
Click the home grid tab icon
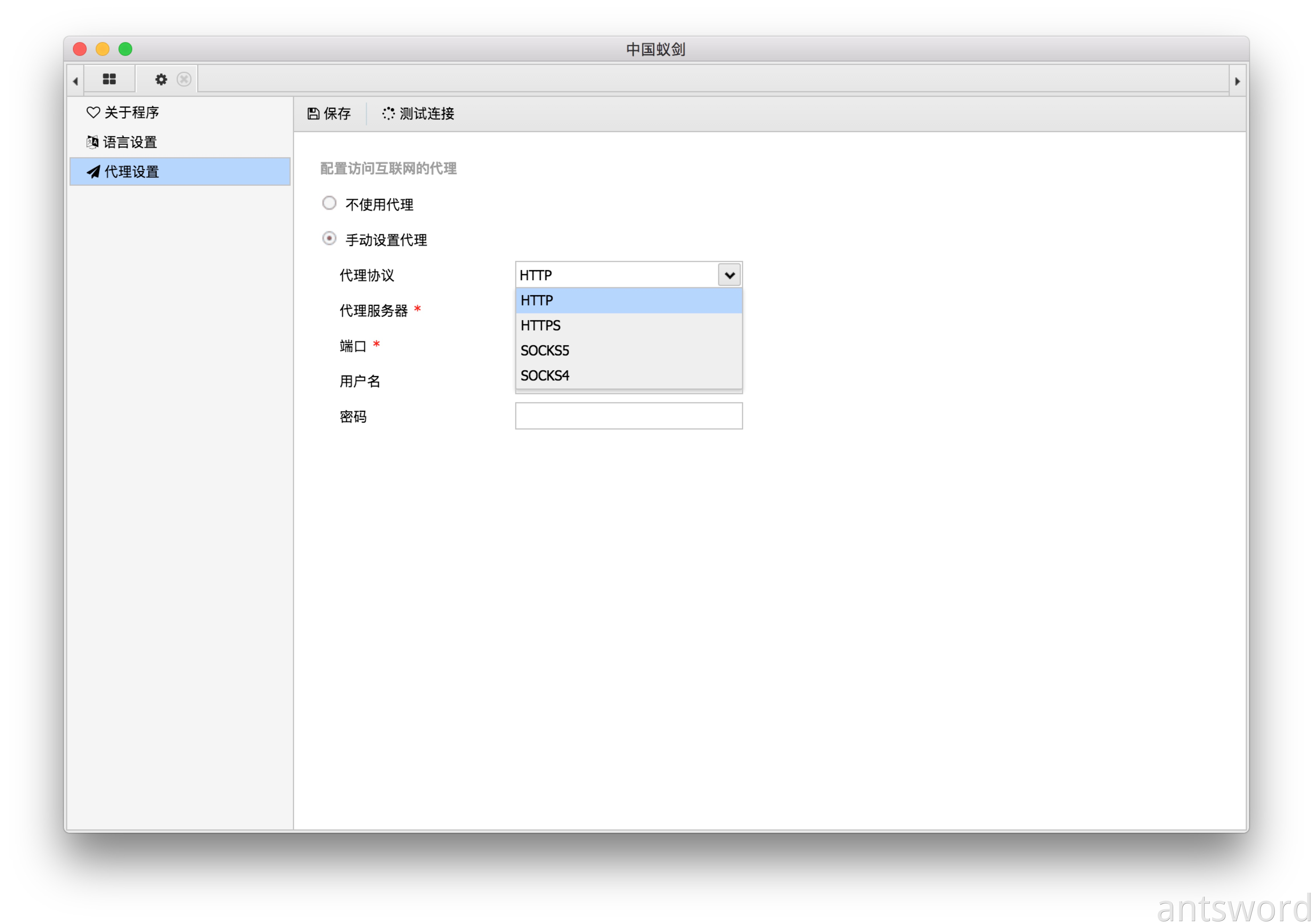click(x=109, y=79)
